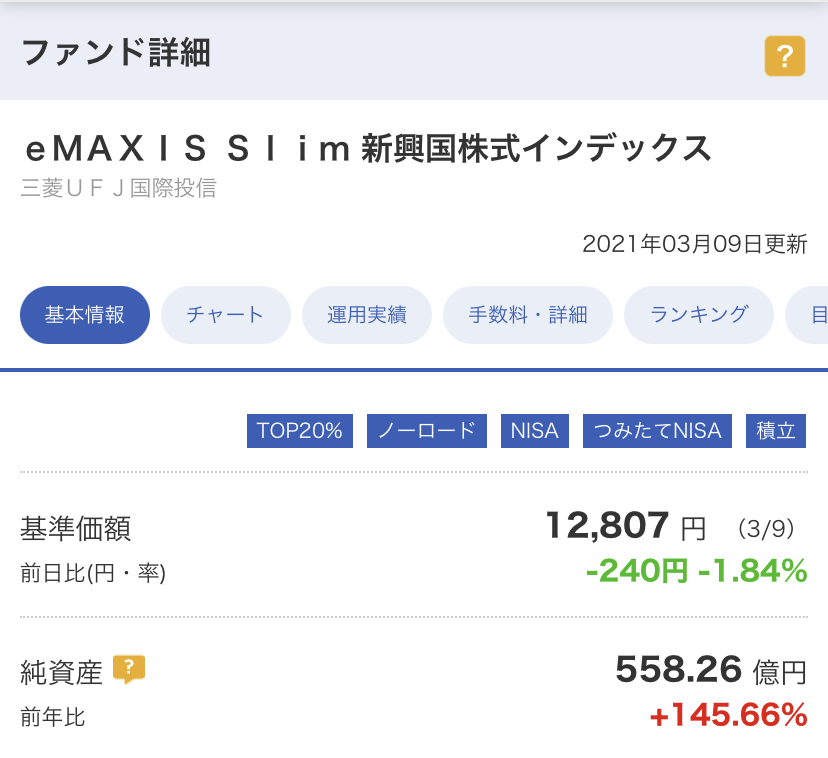Click the company name 三菱UFJ国際投信

click(x=119, y=188)
